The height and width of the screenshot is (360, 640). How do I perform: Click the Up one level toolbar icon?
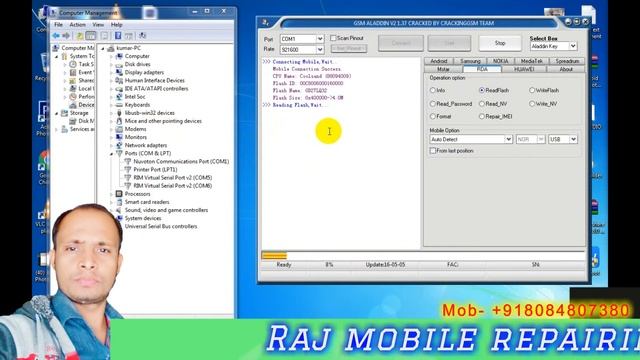pyautogui.click(x=80, y=36)
